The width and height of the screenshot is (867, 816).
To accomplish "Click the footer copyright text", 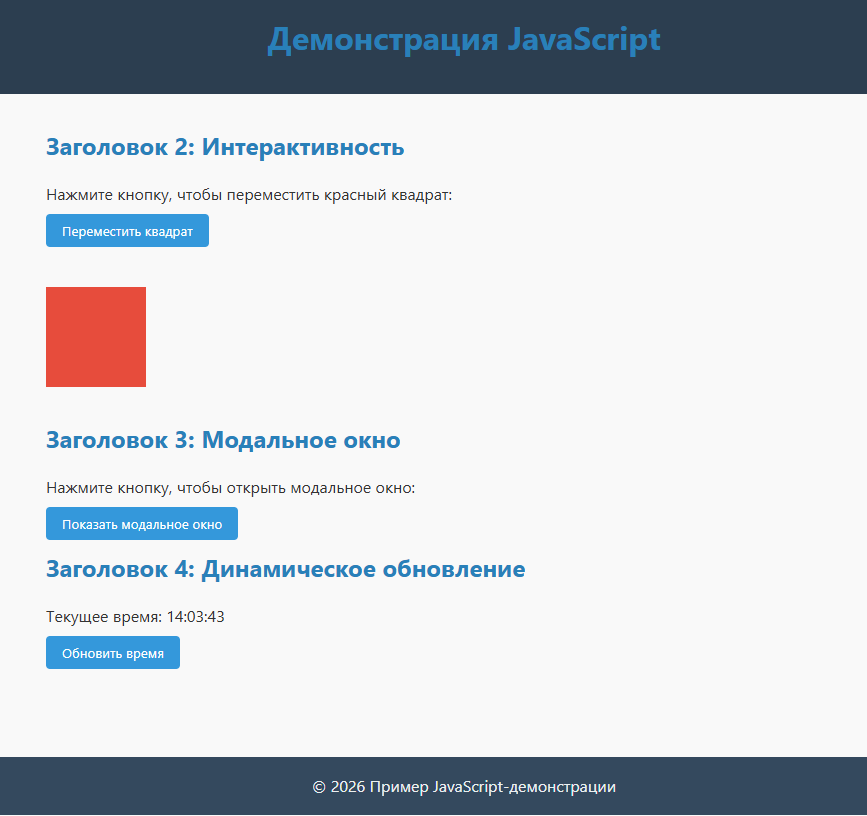I will (x=464, y=787).
